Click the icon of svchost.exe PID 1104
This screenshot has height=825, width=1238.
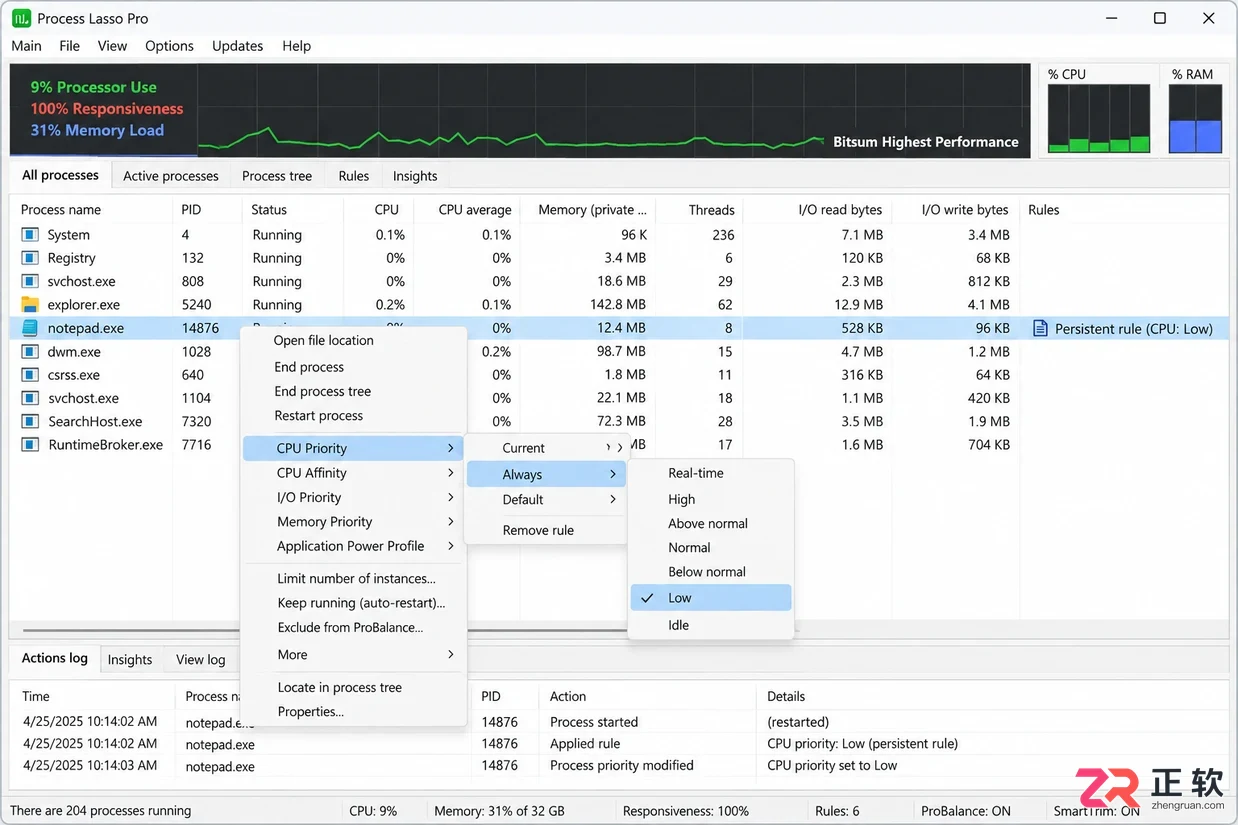(30, 398)
